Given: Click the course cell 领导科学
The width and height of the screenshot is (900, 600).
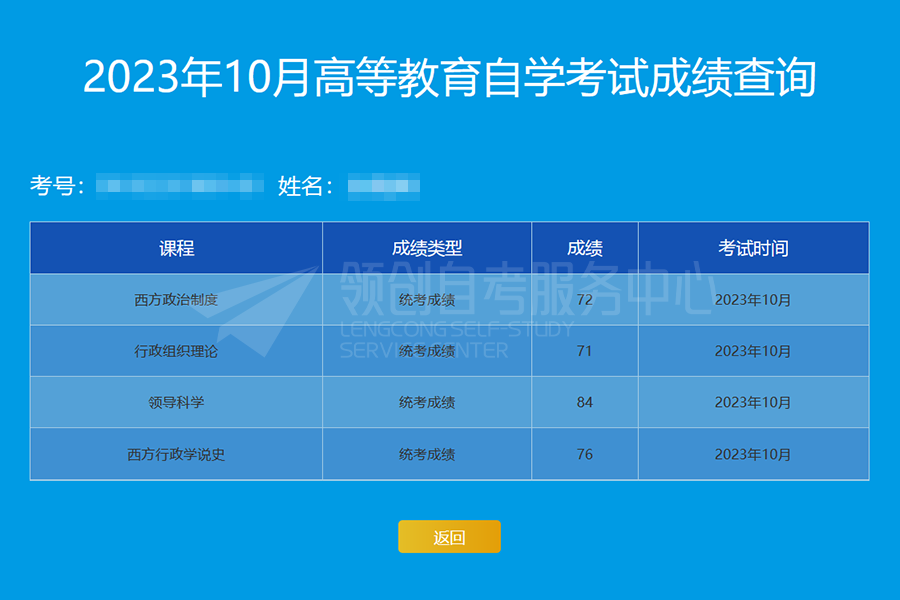Looking at the screenshot, I should tap(176, 402).
